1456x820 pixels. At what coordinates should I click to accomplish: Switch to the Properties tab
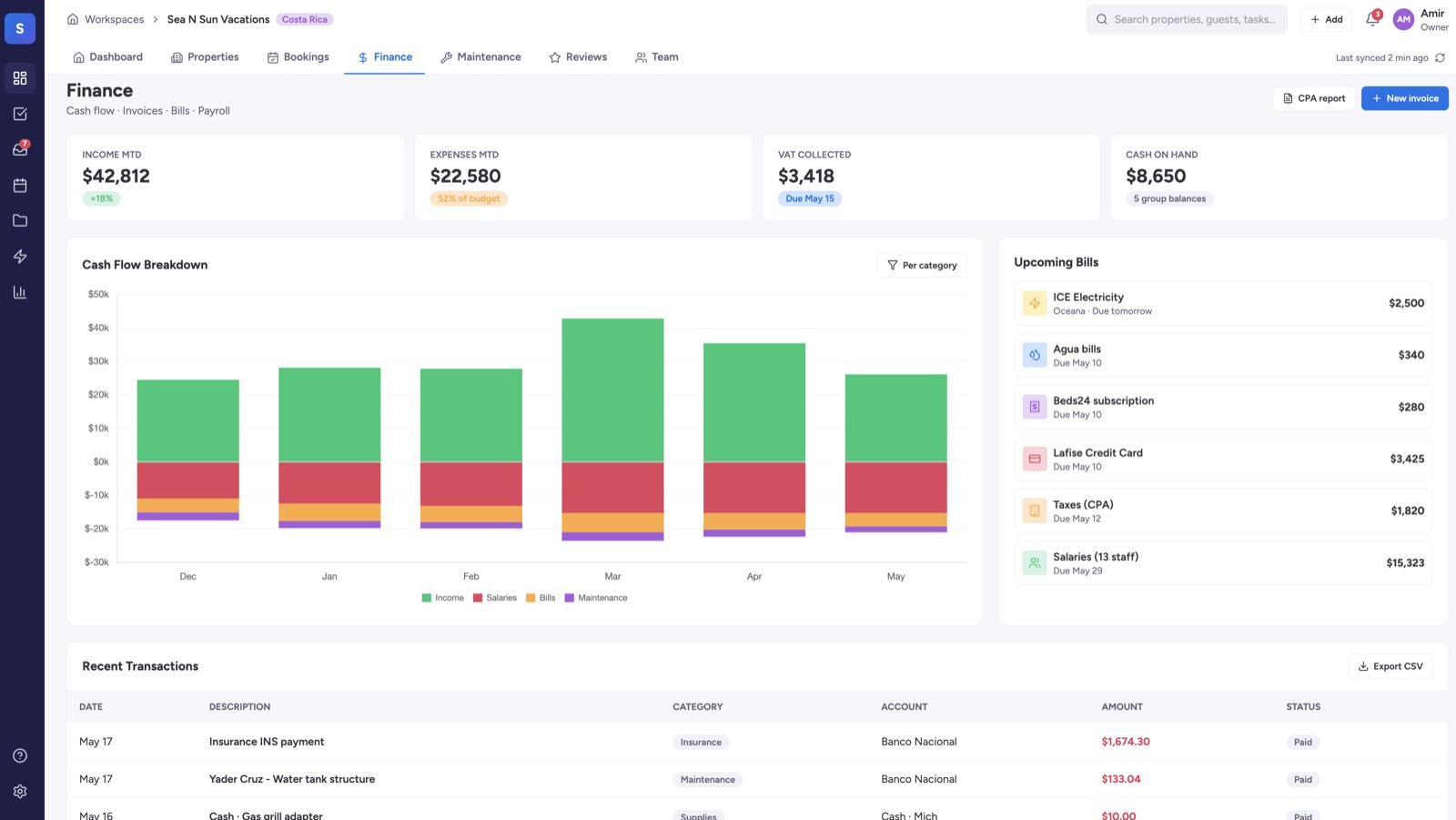[205, 56]
